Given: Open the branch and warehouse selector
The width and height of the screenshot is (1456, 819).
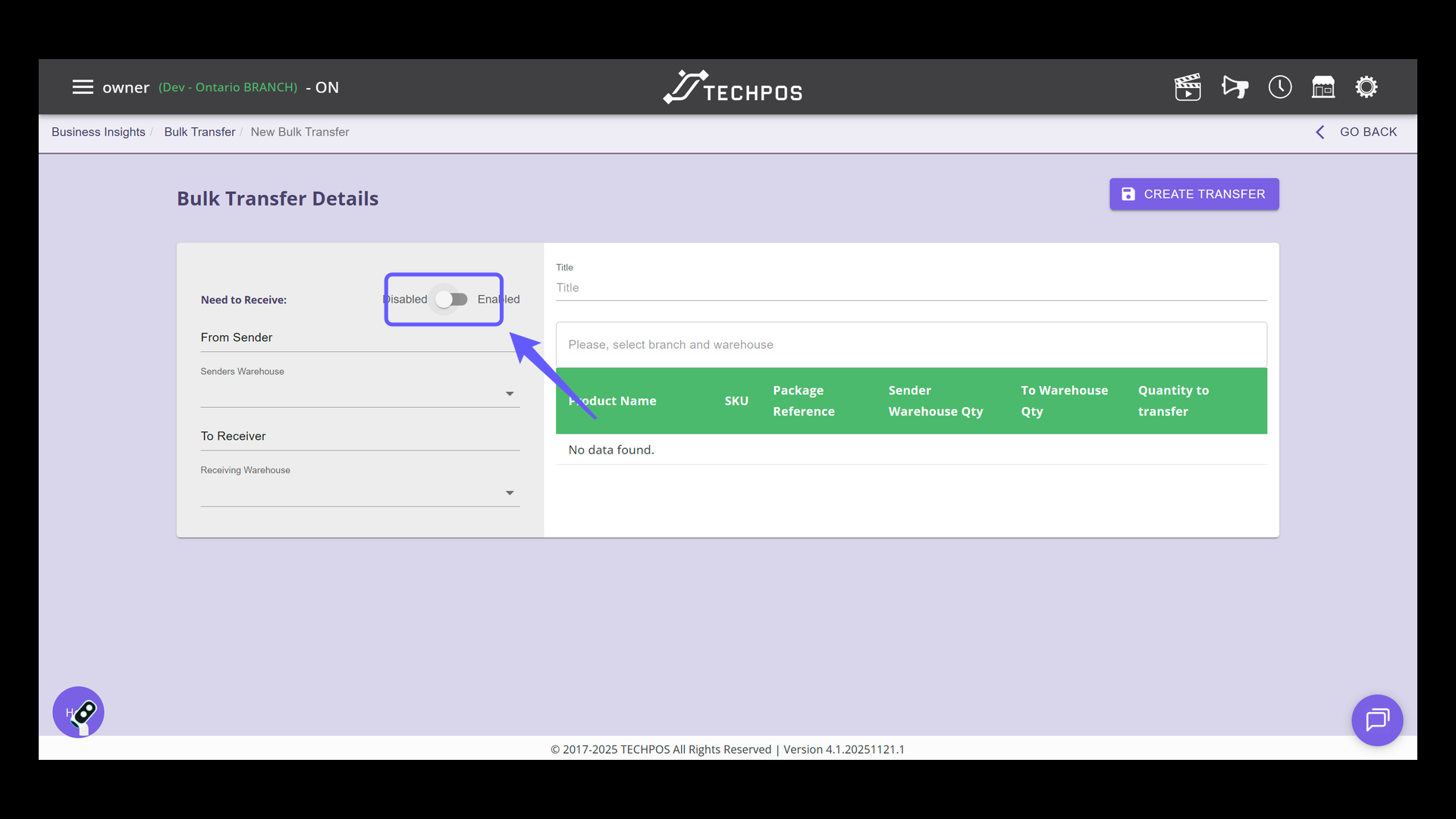Looking at the screenshot, I should point(834,344).
